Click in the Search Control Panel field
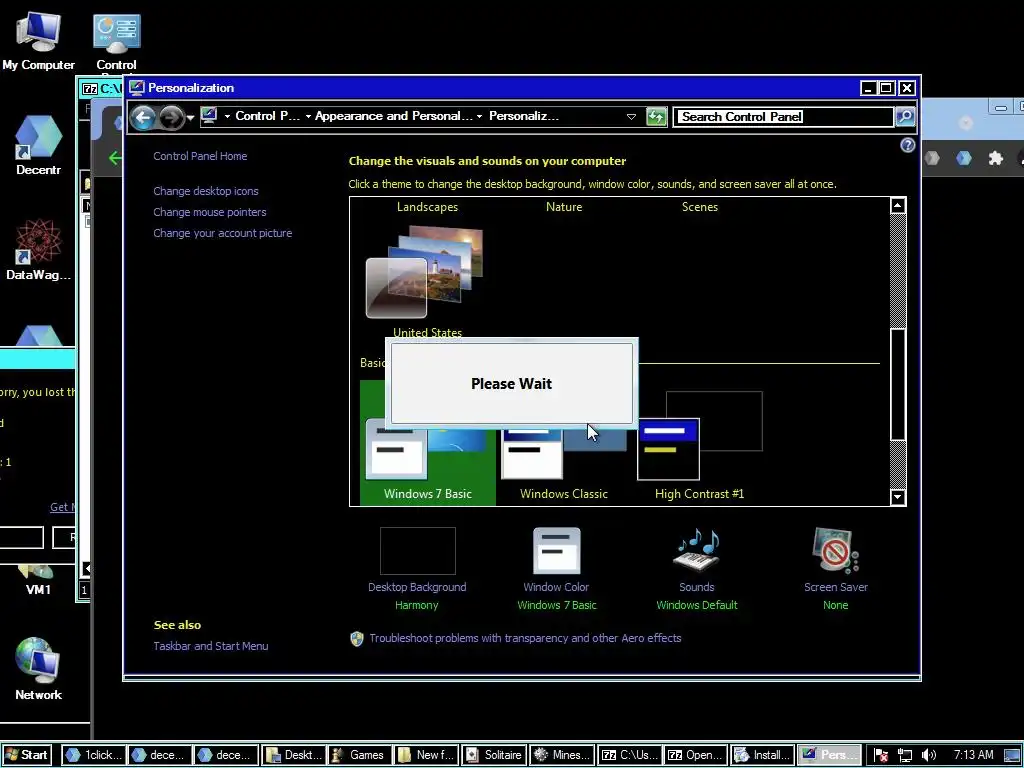Viewport: 1024px width, 768px height. pyautogui.click(x=783, y=117)
